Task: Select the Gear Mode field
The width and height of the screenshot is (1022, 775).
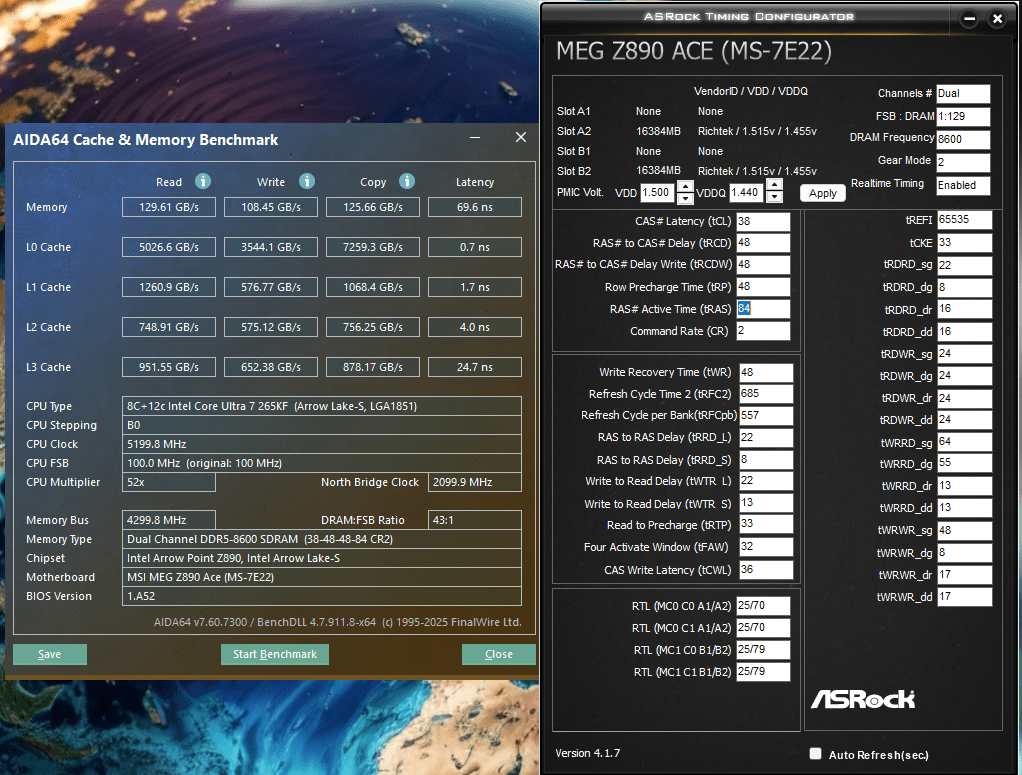Action: (963, 162)
